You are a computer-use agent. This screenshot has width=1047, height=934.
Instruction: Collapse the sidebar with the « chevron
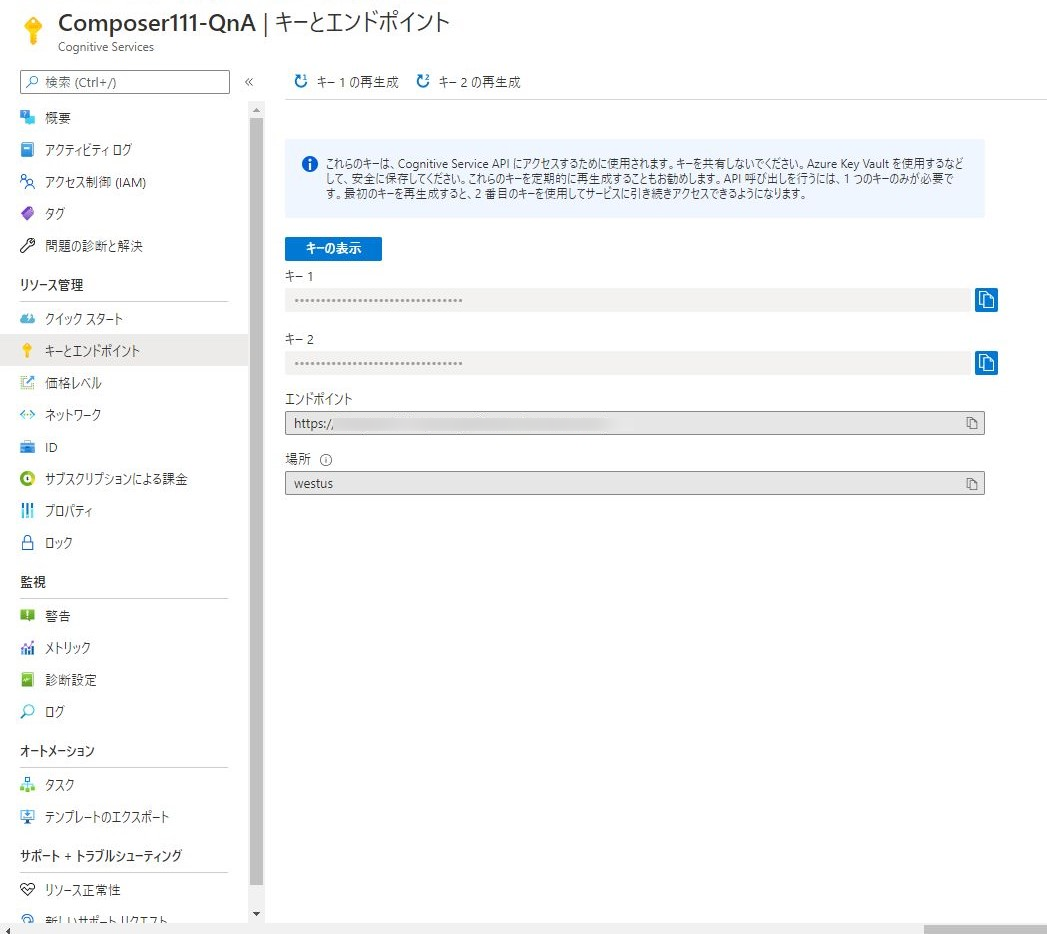click(x=249, y=83)
